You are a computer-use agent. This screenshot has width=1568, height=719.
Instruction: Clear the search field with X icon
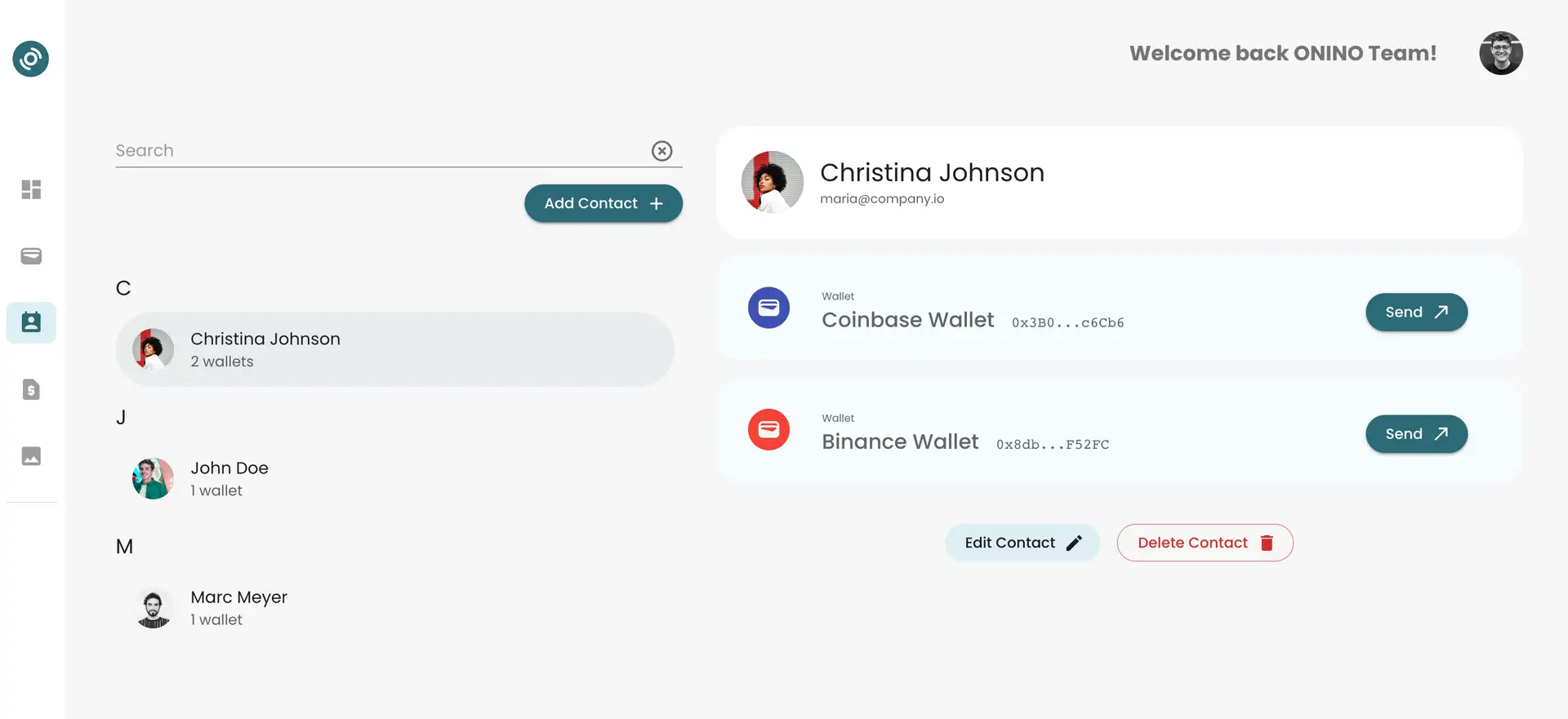(662, 151)
